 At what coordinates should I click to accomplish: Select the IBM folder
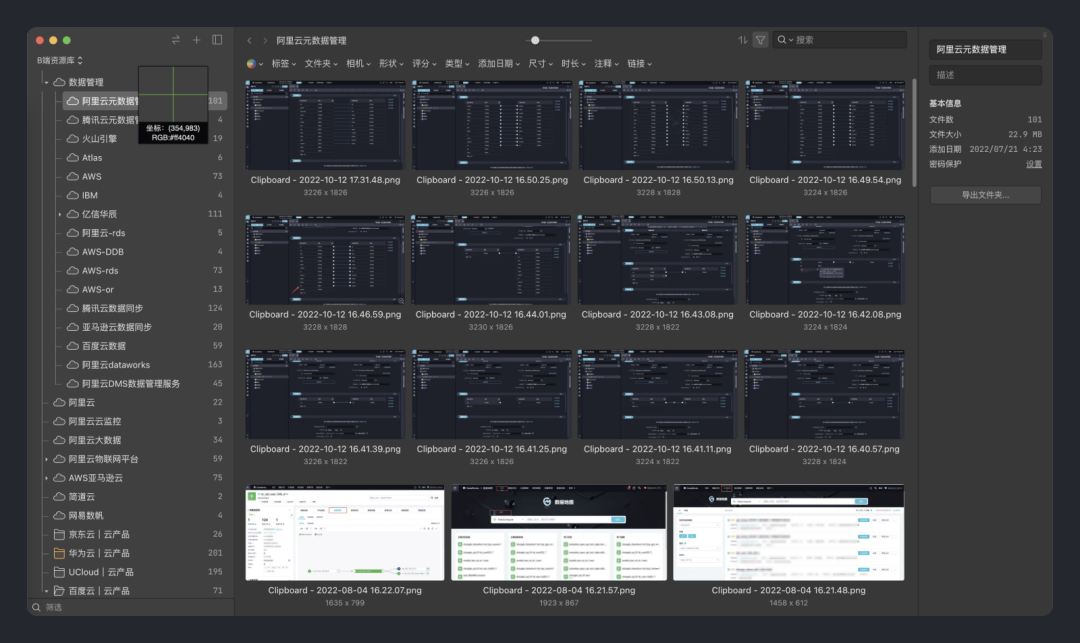143,196
